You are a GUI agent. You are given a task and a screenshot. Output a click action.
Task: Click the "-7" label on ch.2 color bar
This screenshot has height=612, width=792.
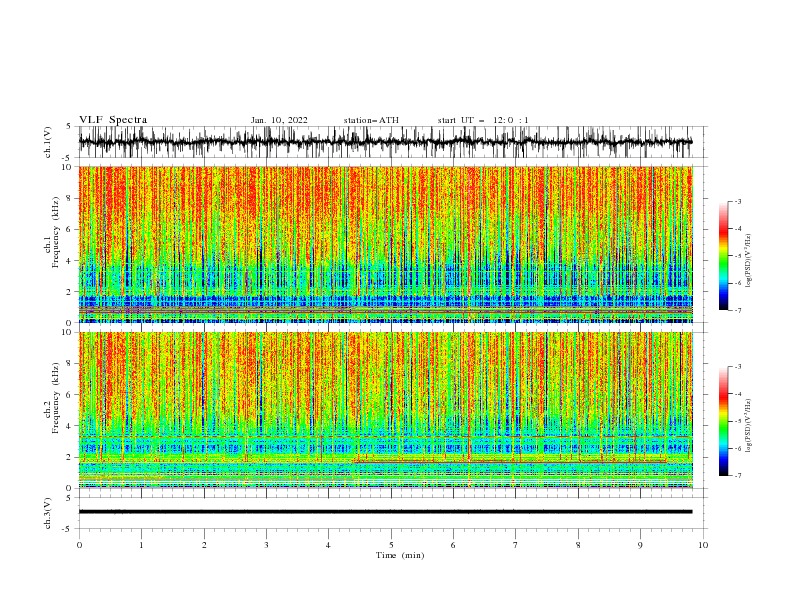pyautogui.click(x=738, y=476)
